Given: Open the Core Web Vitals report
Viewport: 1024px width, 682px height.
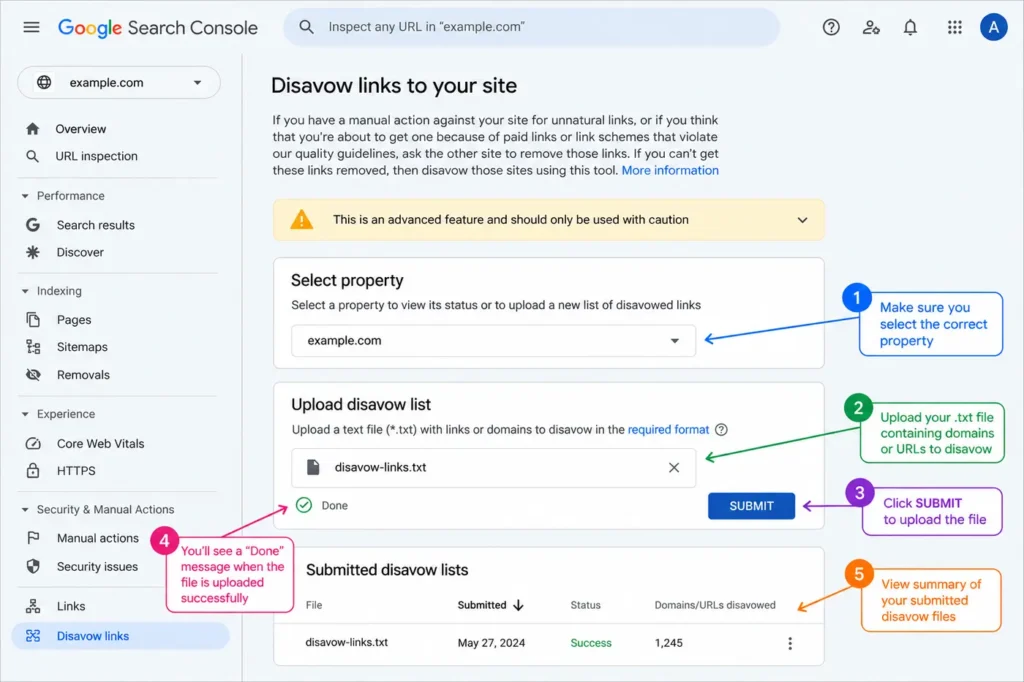Looking at the screenshot, I should [101, 444].
